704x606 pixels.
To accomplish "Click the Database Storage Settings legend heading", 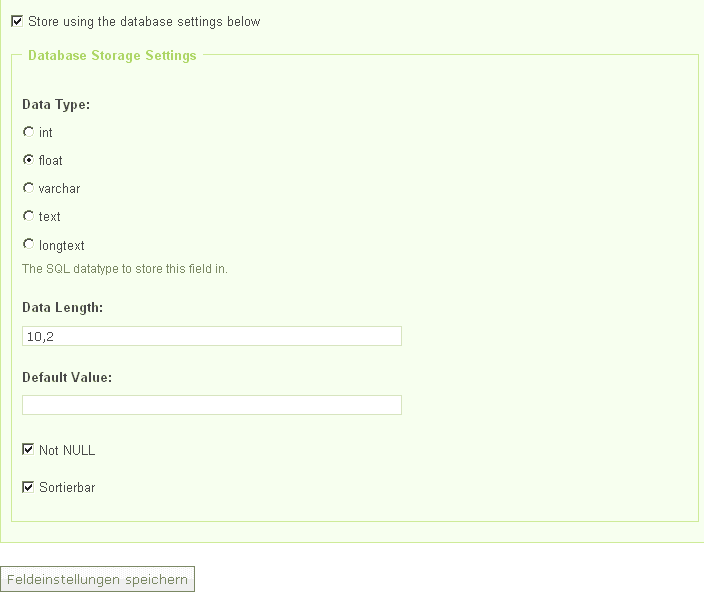I will (x=112, y=56).
